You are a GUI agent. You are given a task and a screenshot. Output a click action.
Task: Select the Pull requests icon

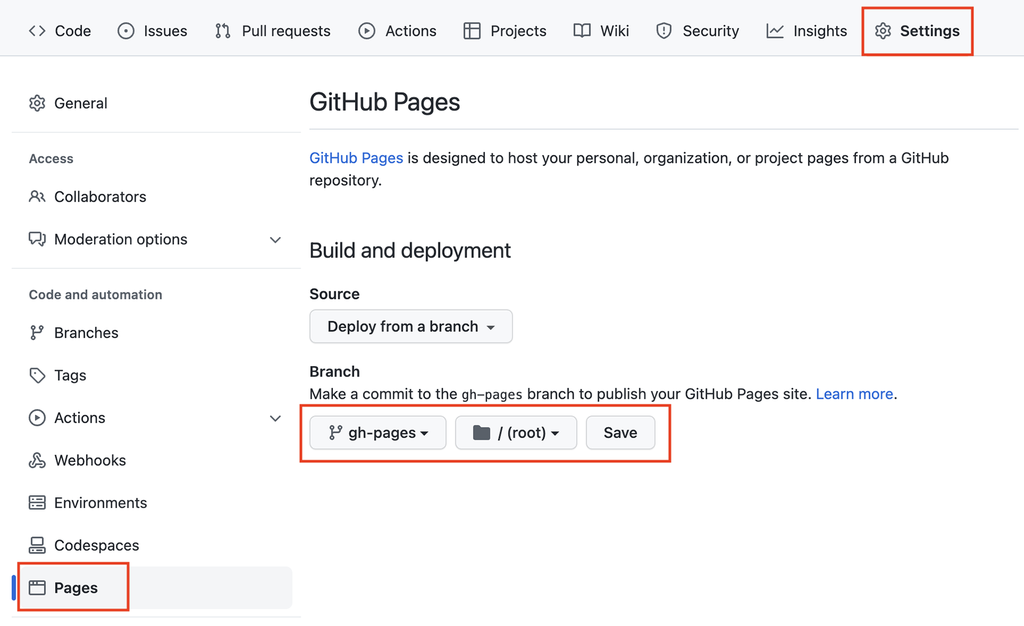pyautogui.click(x=221, y=30)
